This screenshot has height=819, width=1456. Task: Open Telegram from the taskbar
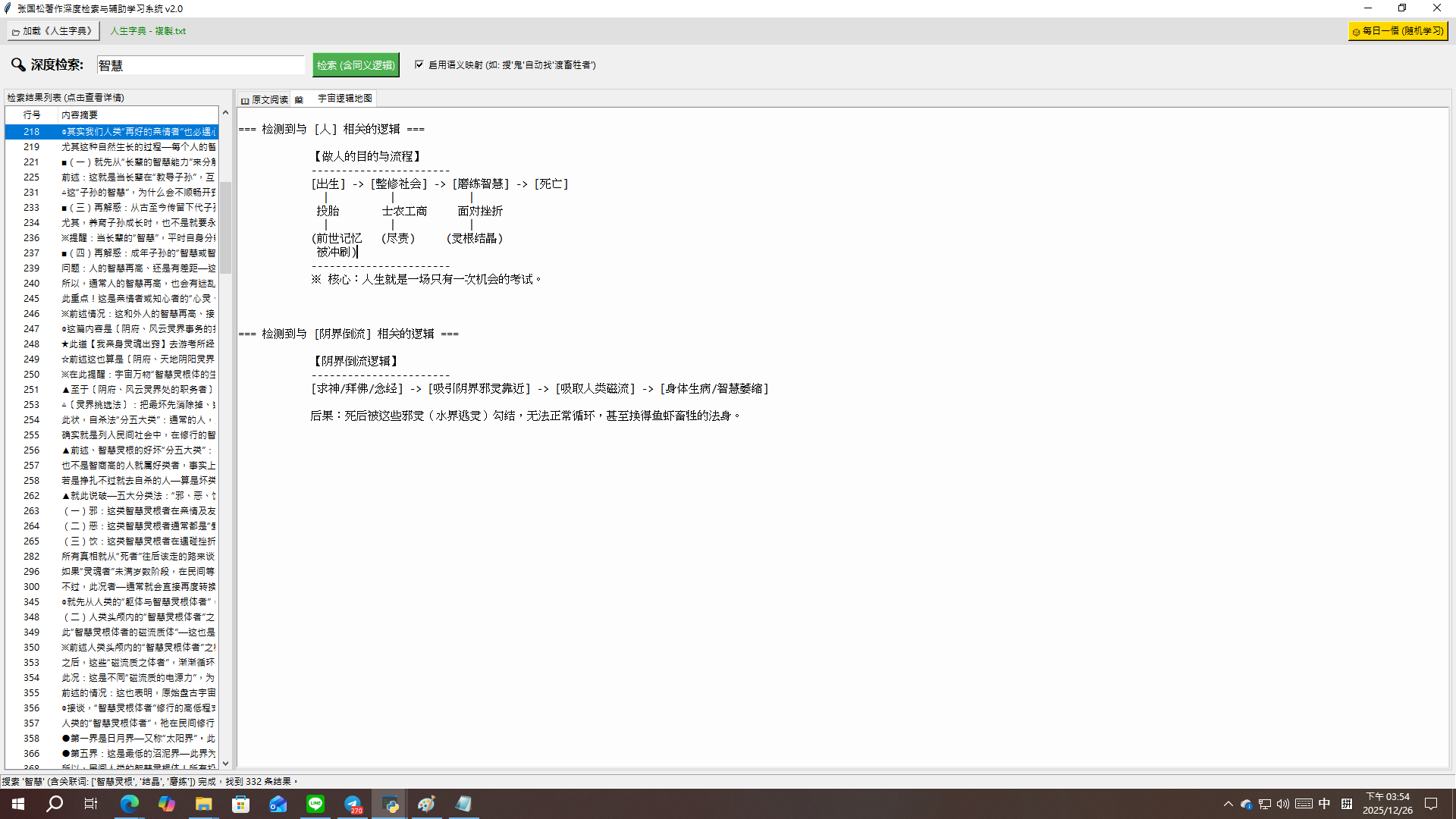point(353,804)
